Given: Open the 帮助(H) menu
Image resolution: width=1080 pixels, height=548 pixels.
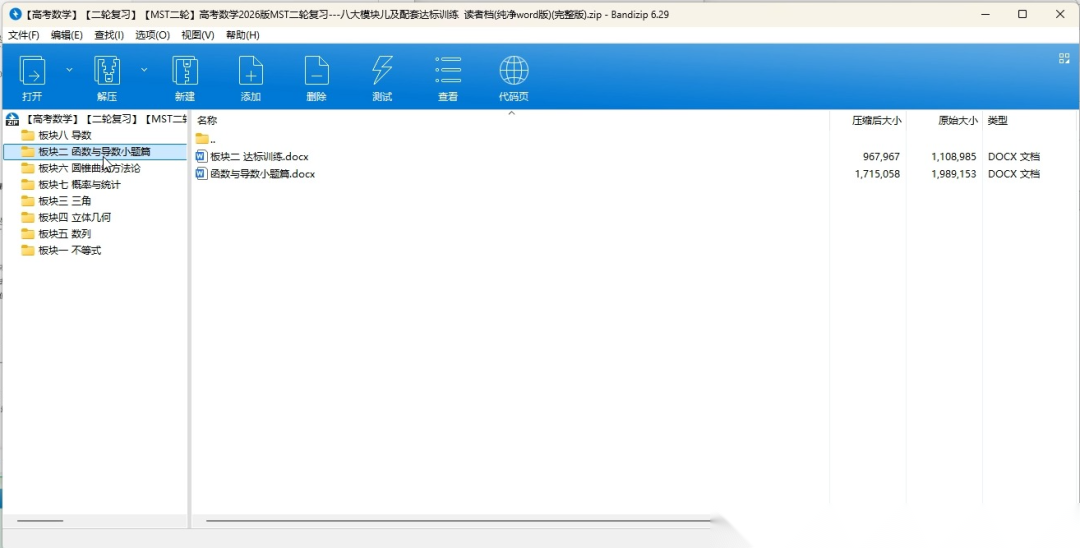Looking at the screenshot, I should click(242, 35).
